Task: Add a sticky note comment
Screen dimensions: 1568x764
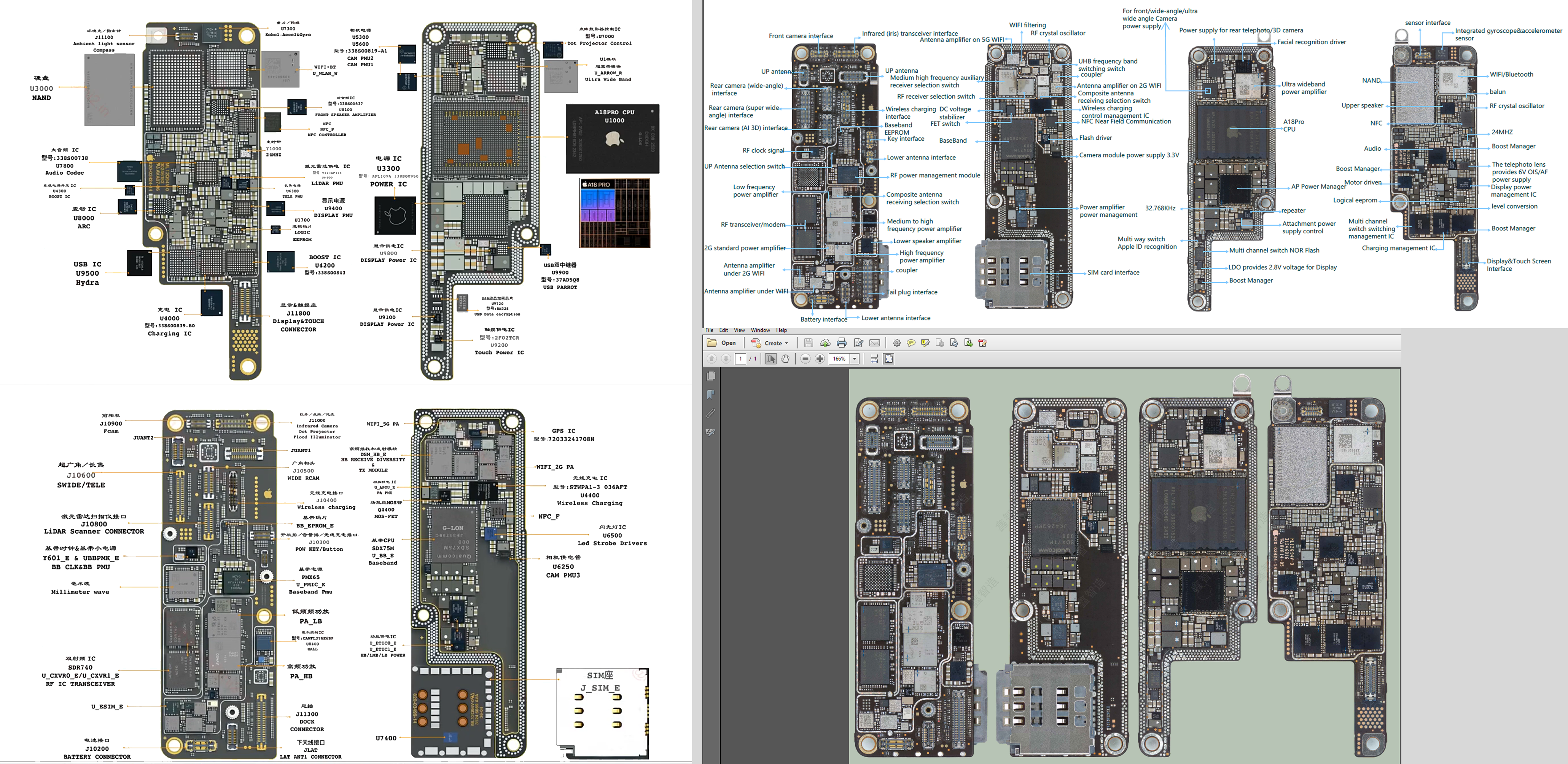Action: (x=911, y=343)
